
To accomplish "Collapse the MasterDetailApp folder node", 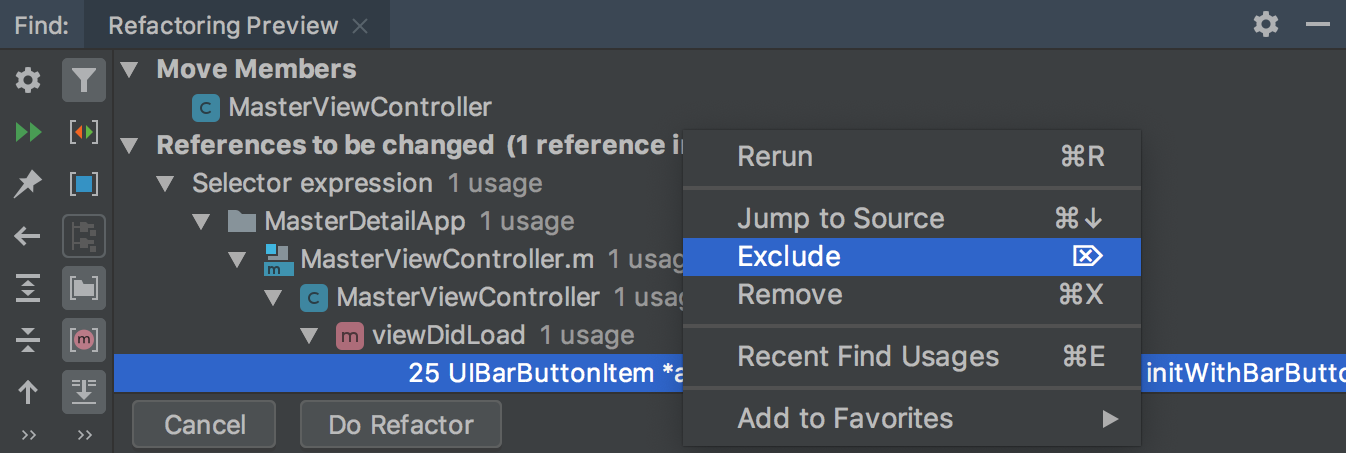I will coord(201,220).
